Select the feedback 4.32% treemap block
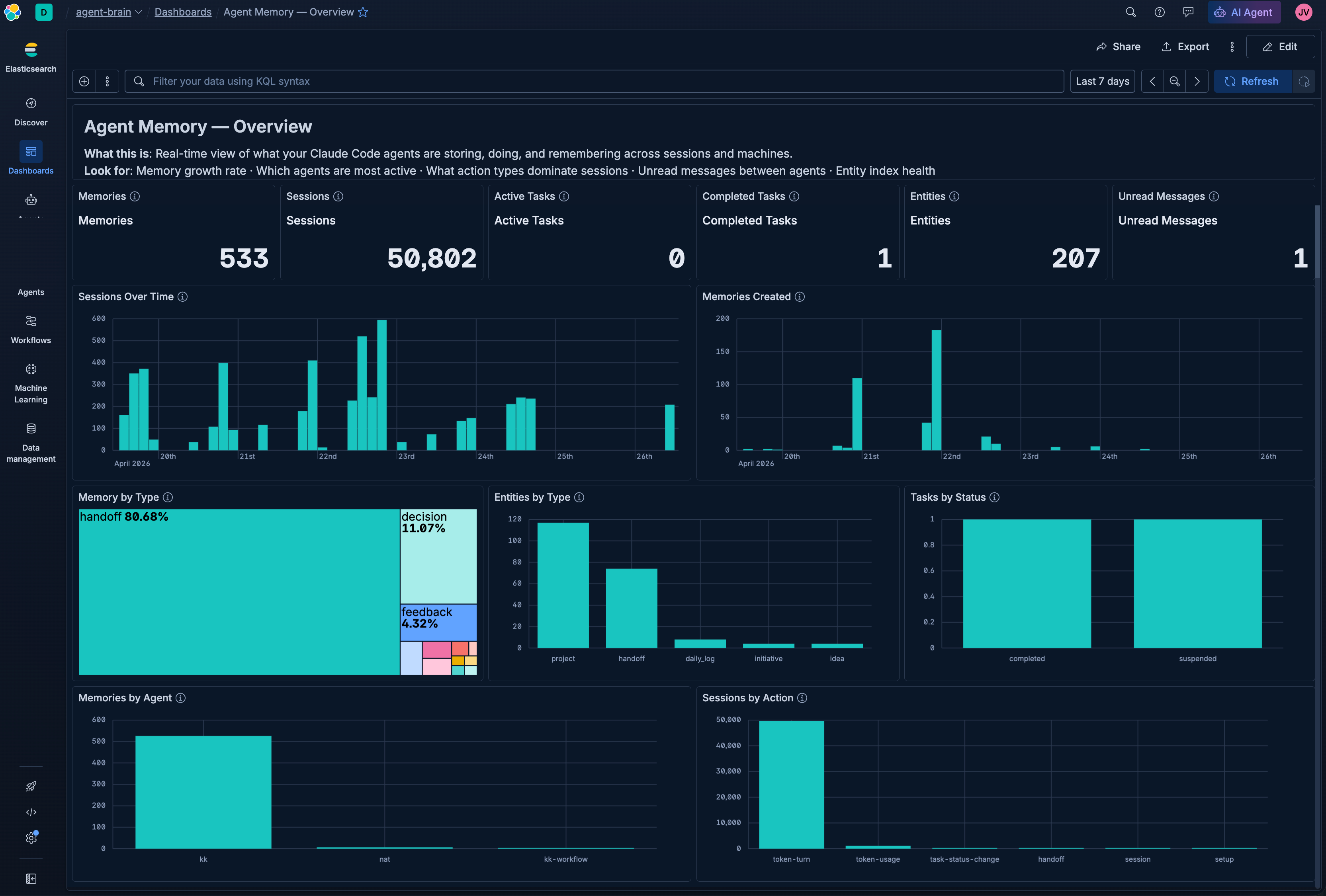This screenshot has width=1326, height=896. click(438, 623)
